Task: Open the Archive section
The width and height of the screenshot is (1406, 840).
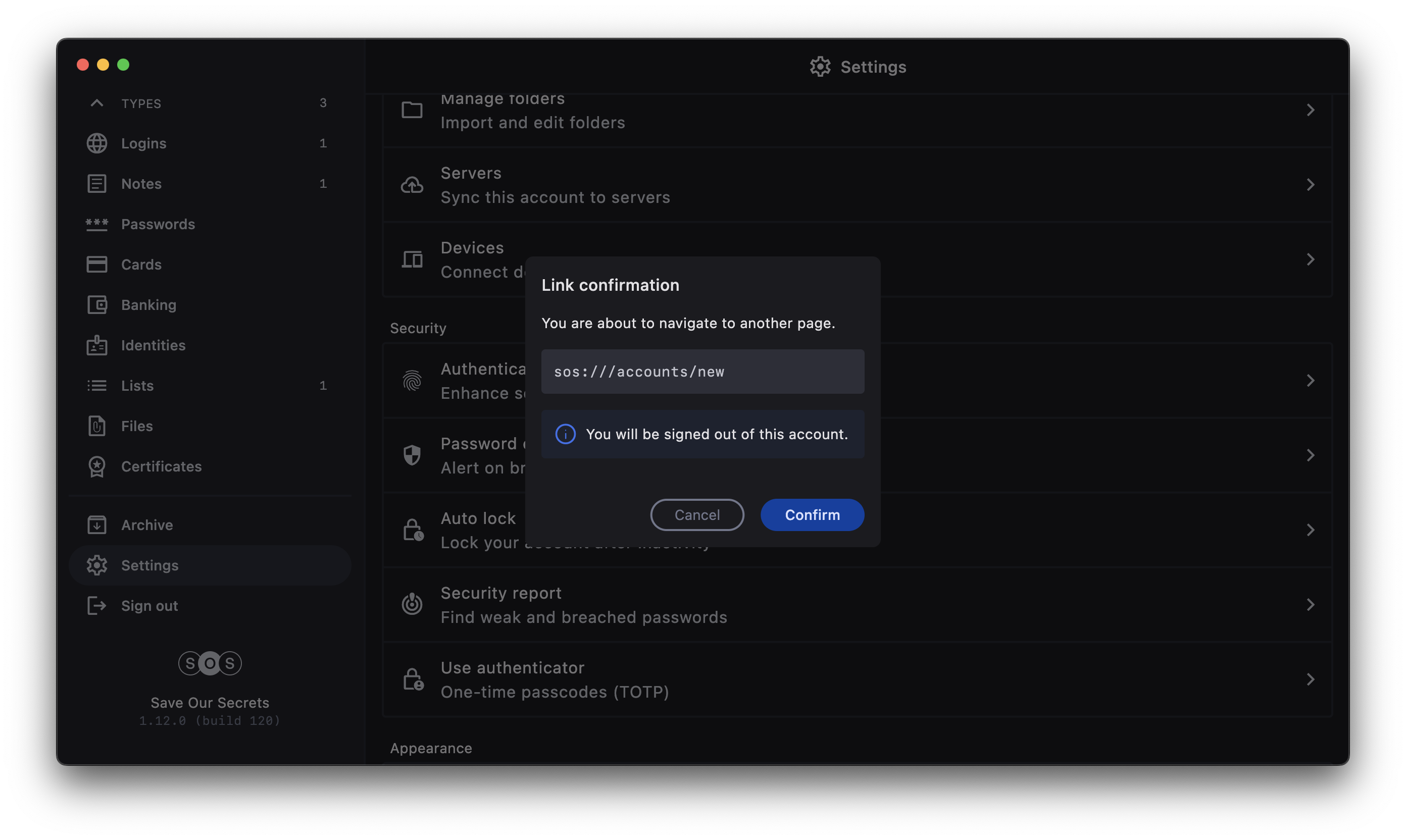Action: click(210, 524)
